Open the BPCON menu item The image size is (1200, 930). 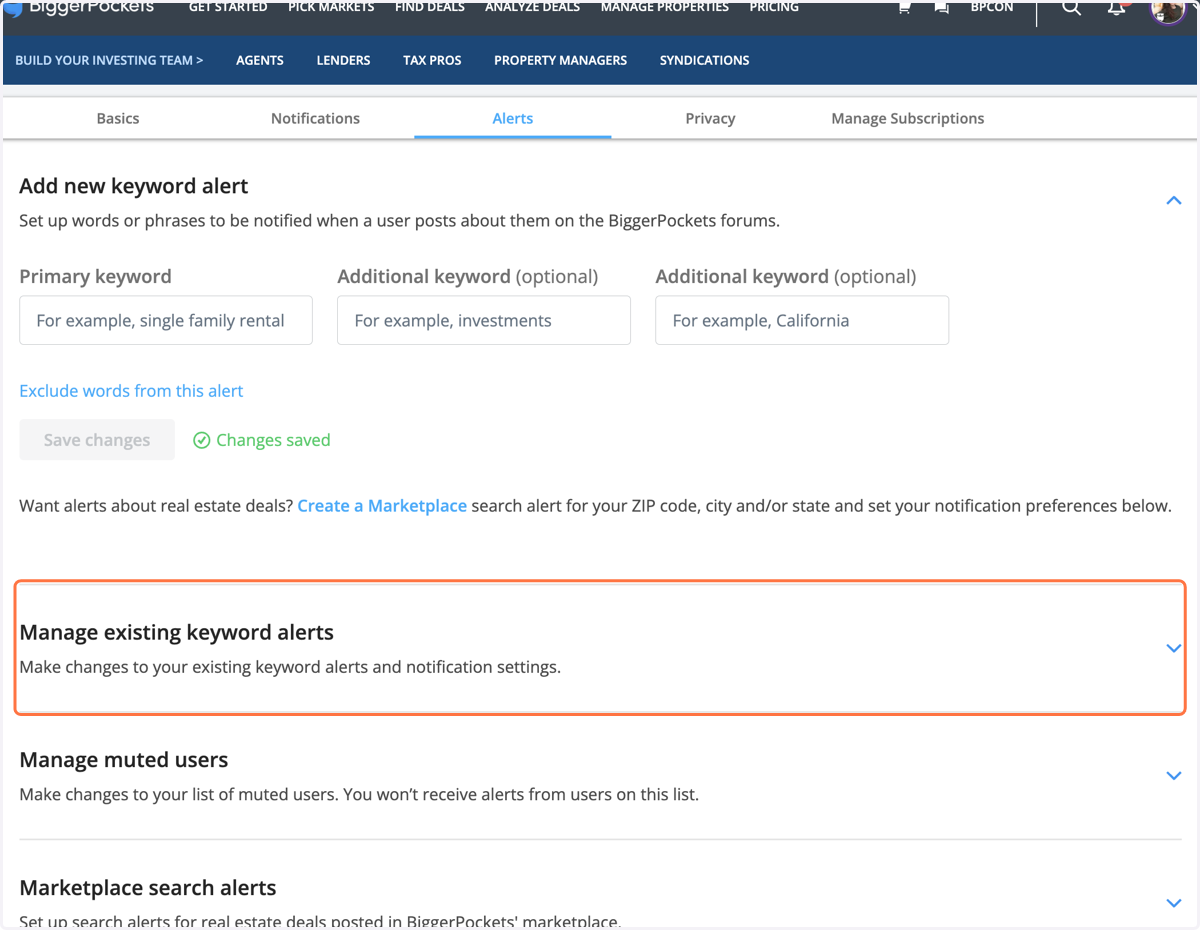992,7
